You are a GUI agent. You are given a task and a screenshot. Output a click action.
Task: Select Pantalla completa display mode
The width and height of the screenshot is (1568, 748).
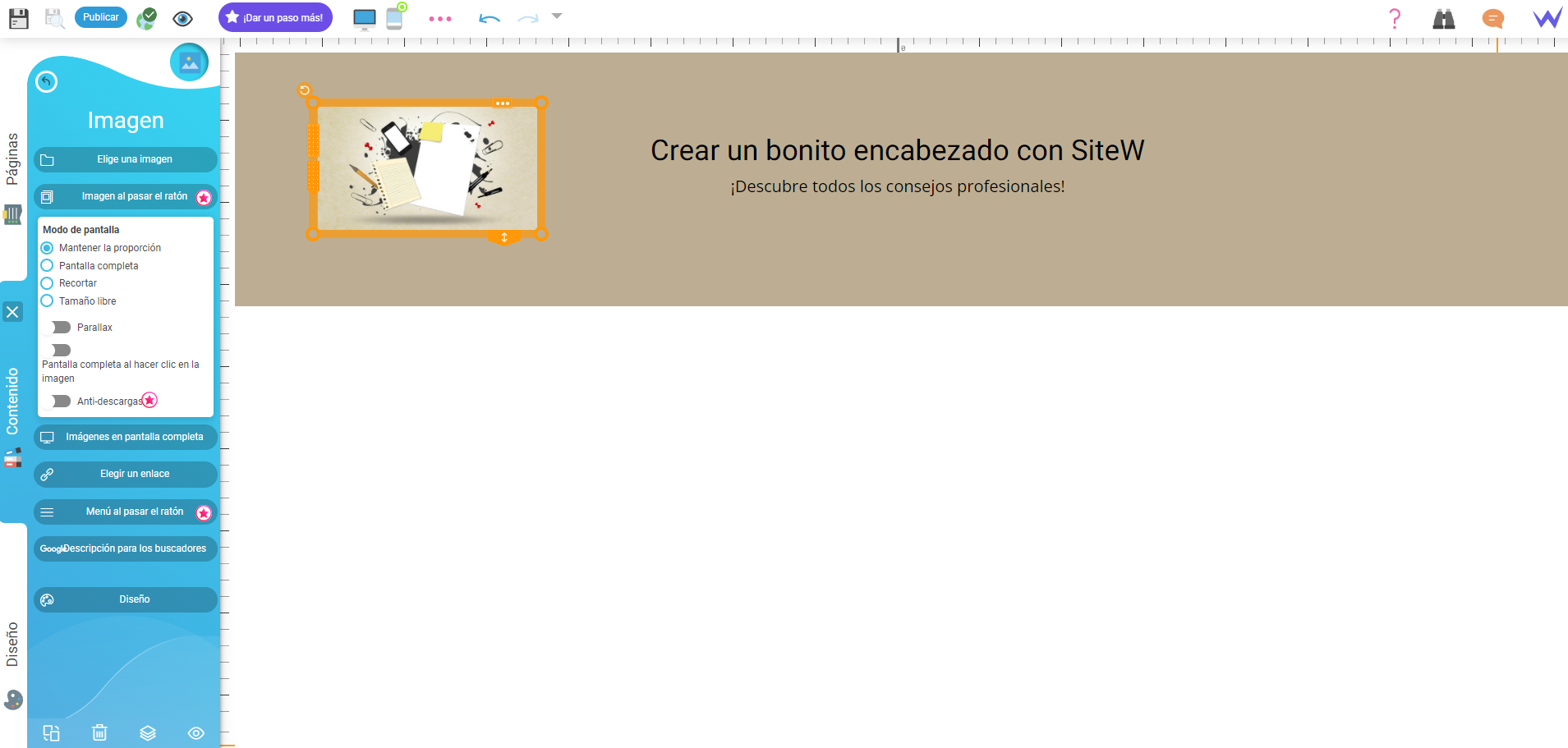[x=48, y=266]
